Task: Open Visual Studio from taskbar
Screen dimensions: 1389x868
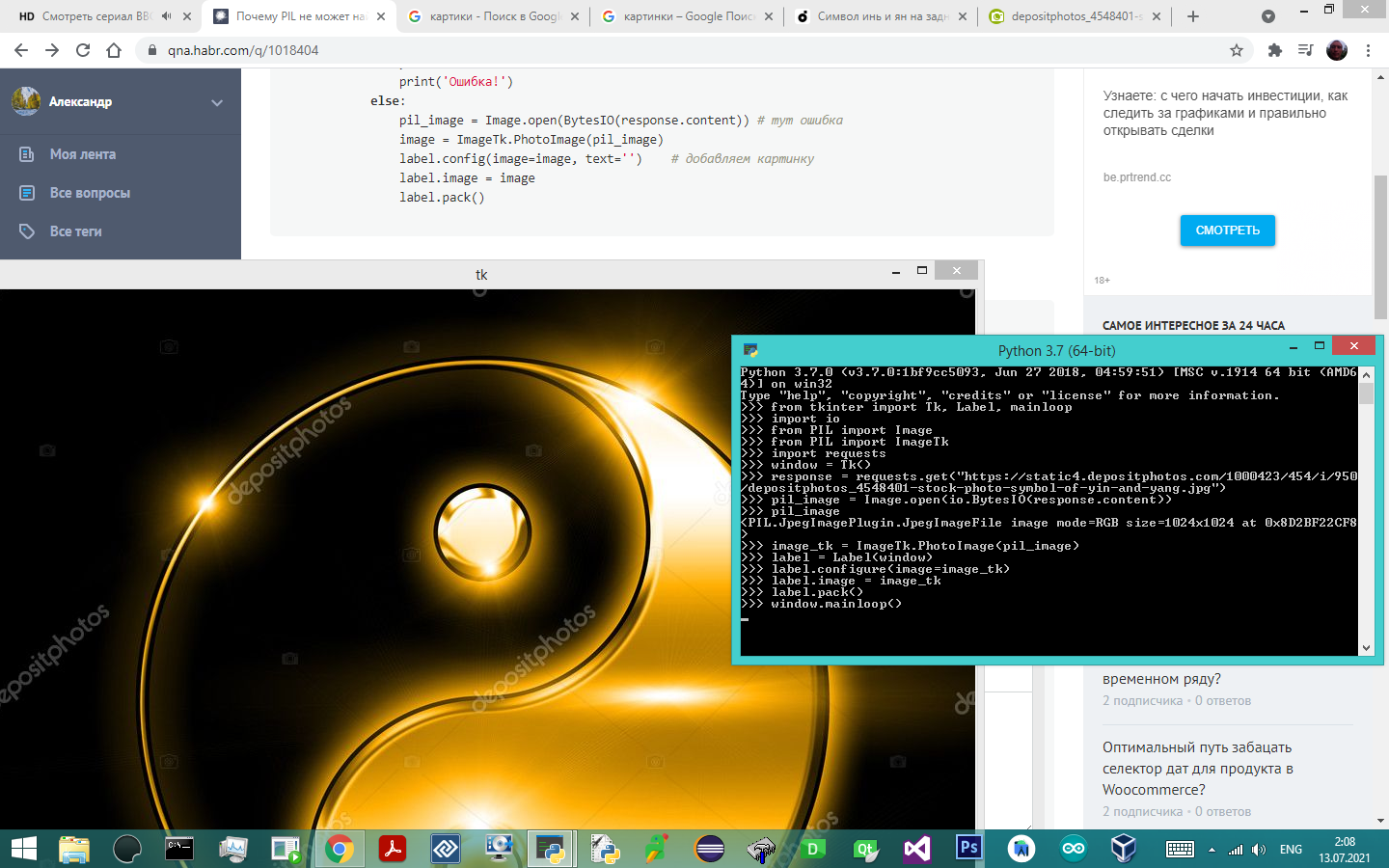Action: [916, 849]
